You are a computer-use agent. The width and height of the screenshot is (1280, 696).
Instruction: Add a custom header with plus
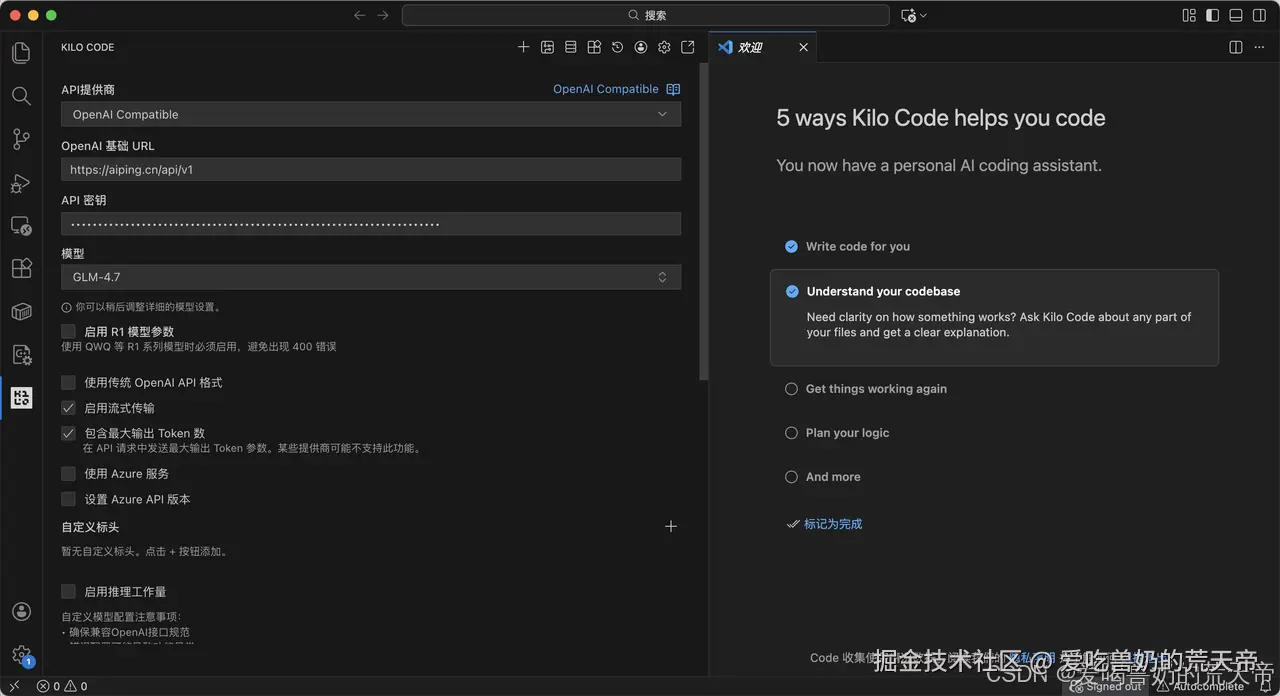[x=671, y=526]
